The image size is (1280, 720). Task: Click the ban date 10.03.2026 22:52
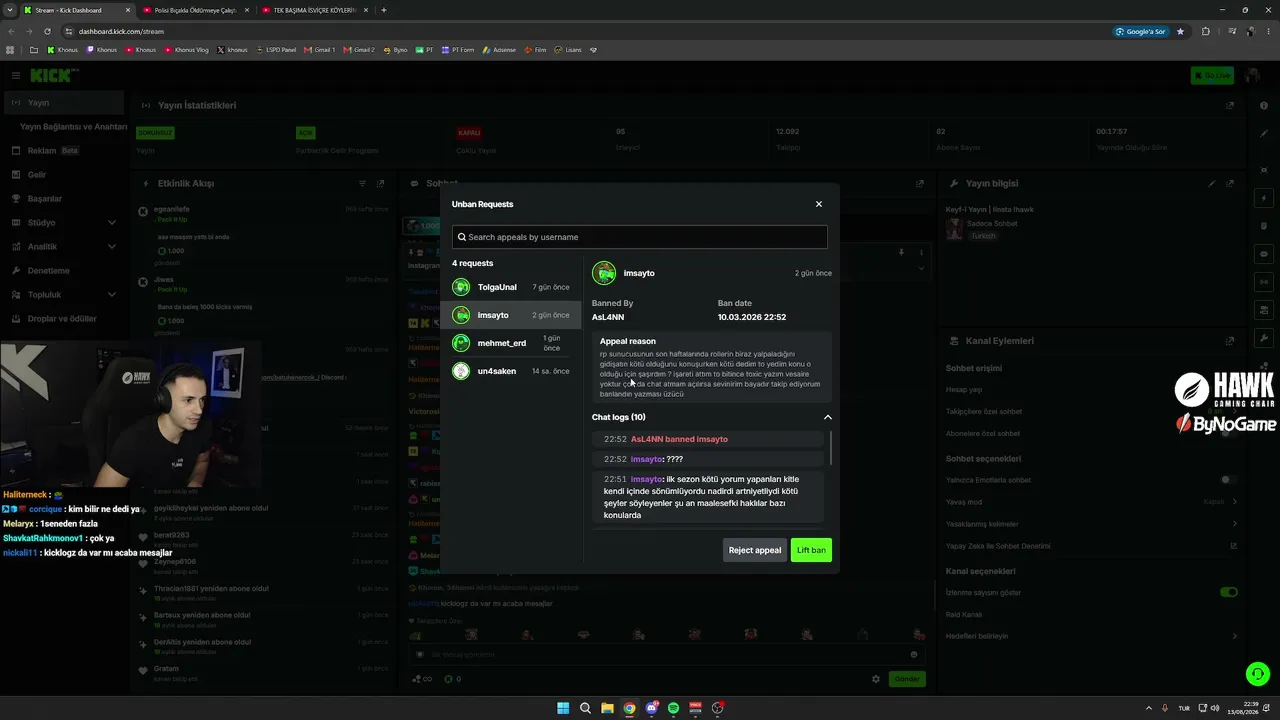pos(752,317)
